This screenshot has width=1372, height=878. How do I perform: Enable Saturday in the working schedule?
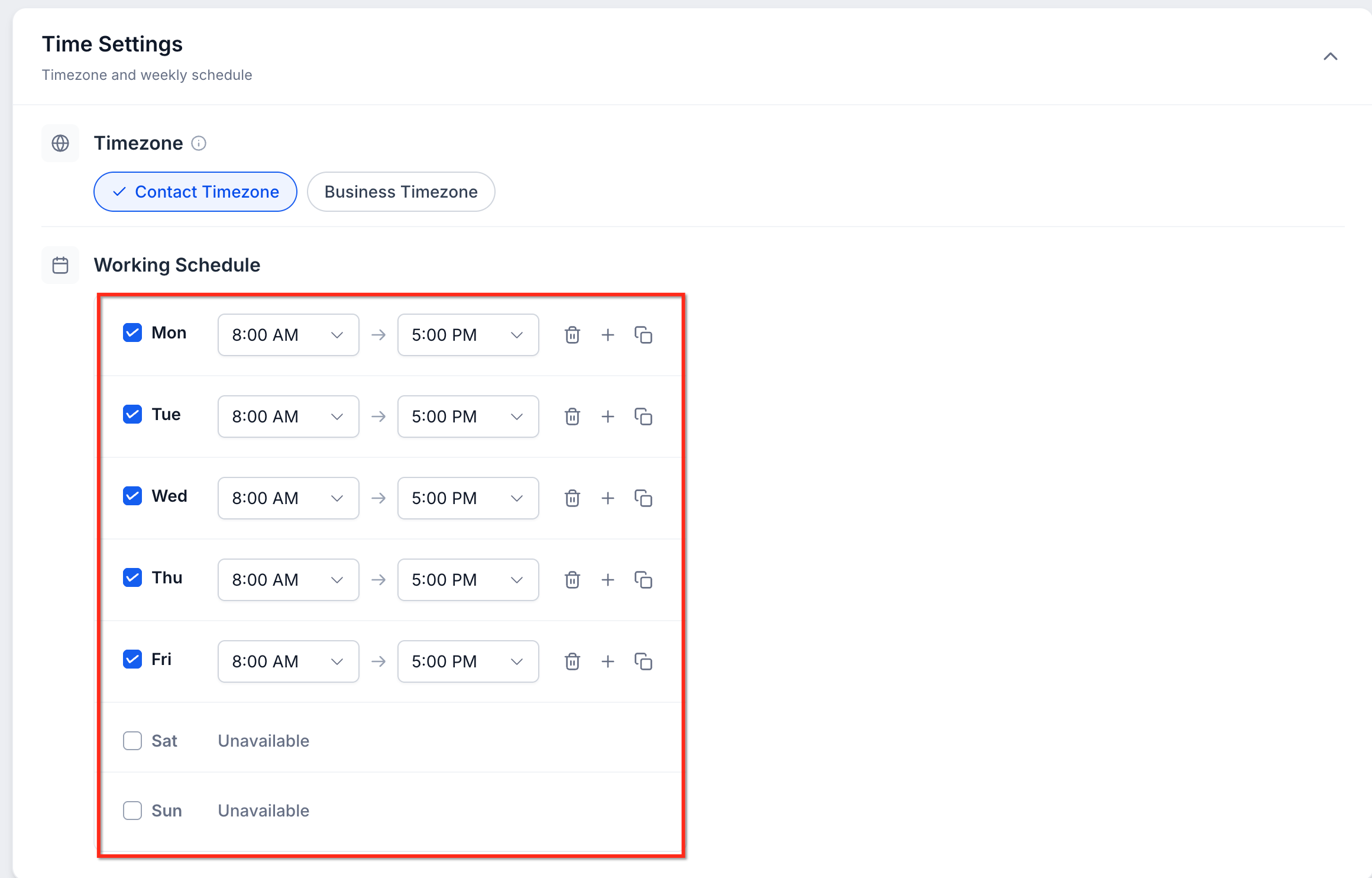pyautogui.click(x=132, y=741)
